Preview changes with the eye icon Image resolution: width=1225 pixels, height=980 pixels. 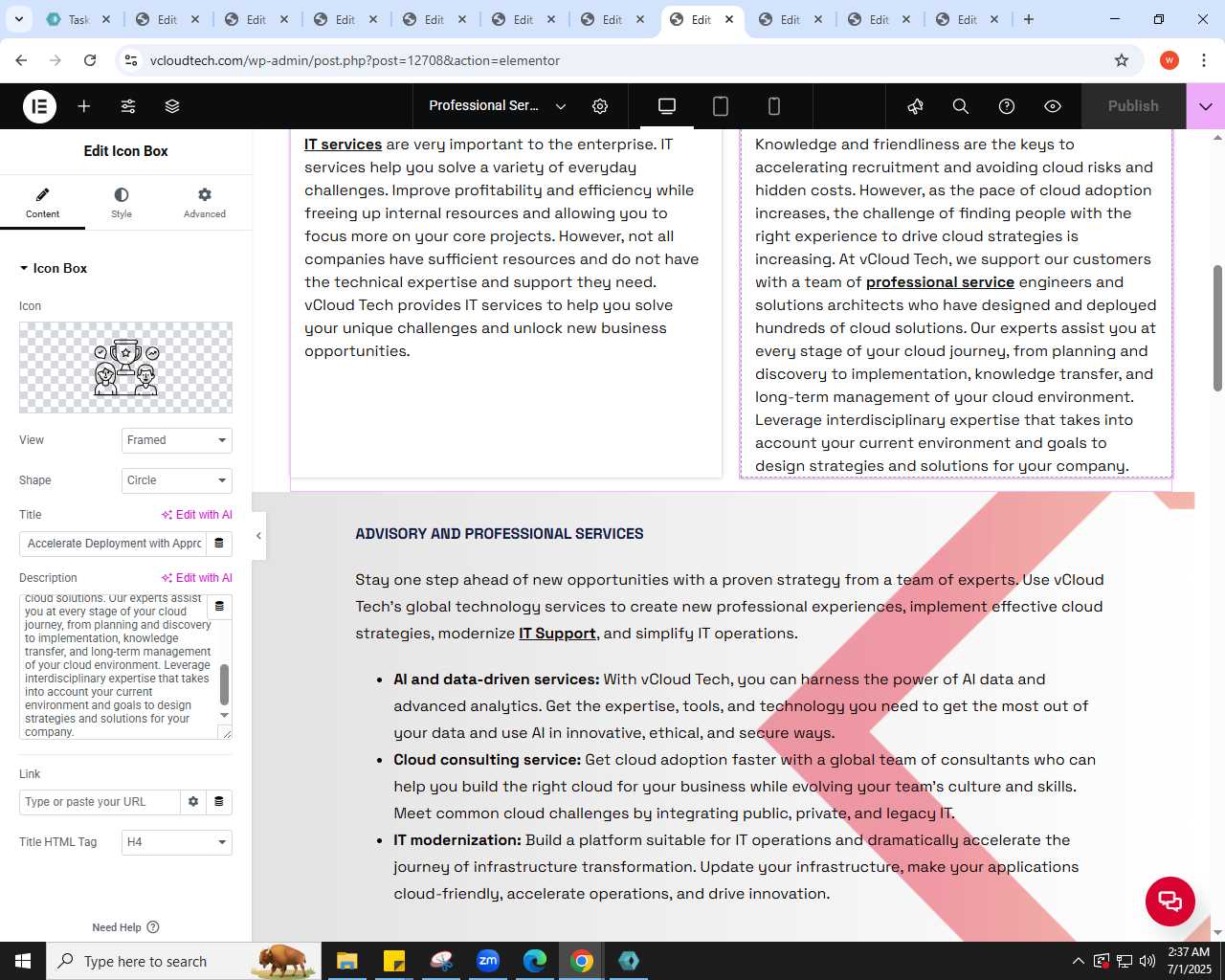1053,106
